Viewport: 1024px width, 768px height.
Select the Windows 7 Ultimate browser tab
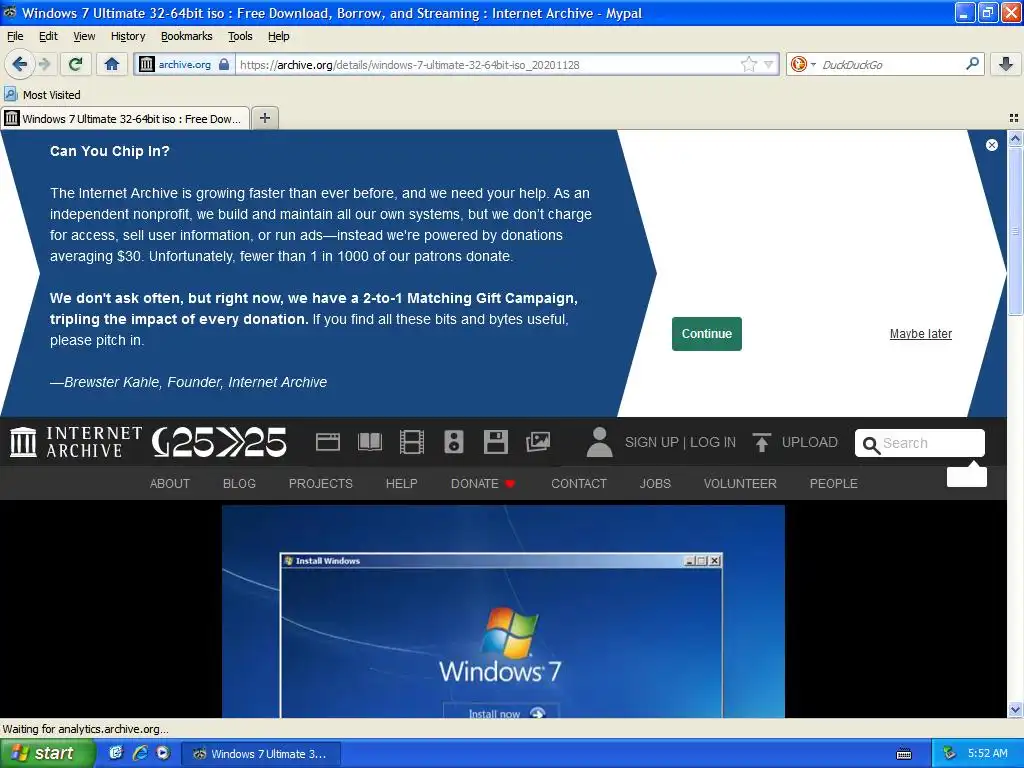click(x=125, y=118)
